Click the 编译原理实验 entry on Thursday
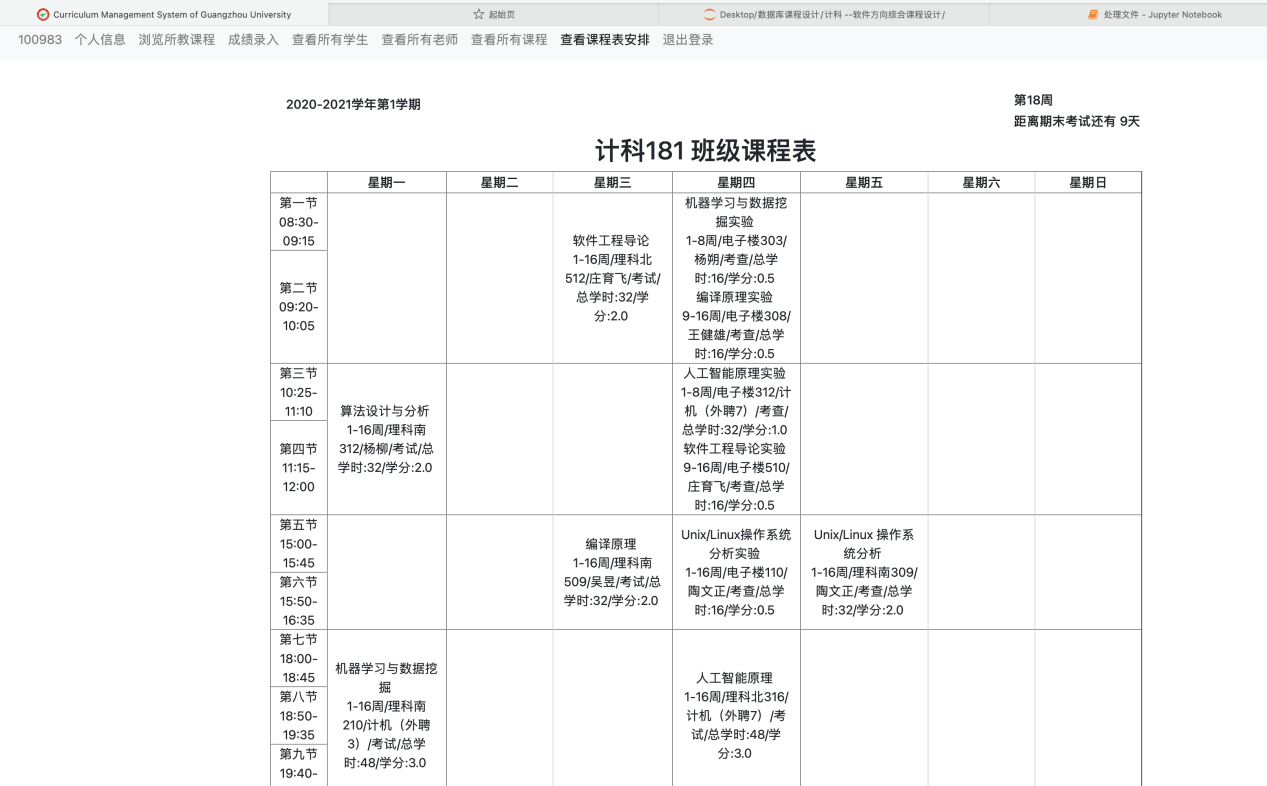 (x=736, y=325)
